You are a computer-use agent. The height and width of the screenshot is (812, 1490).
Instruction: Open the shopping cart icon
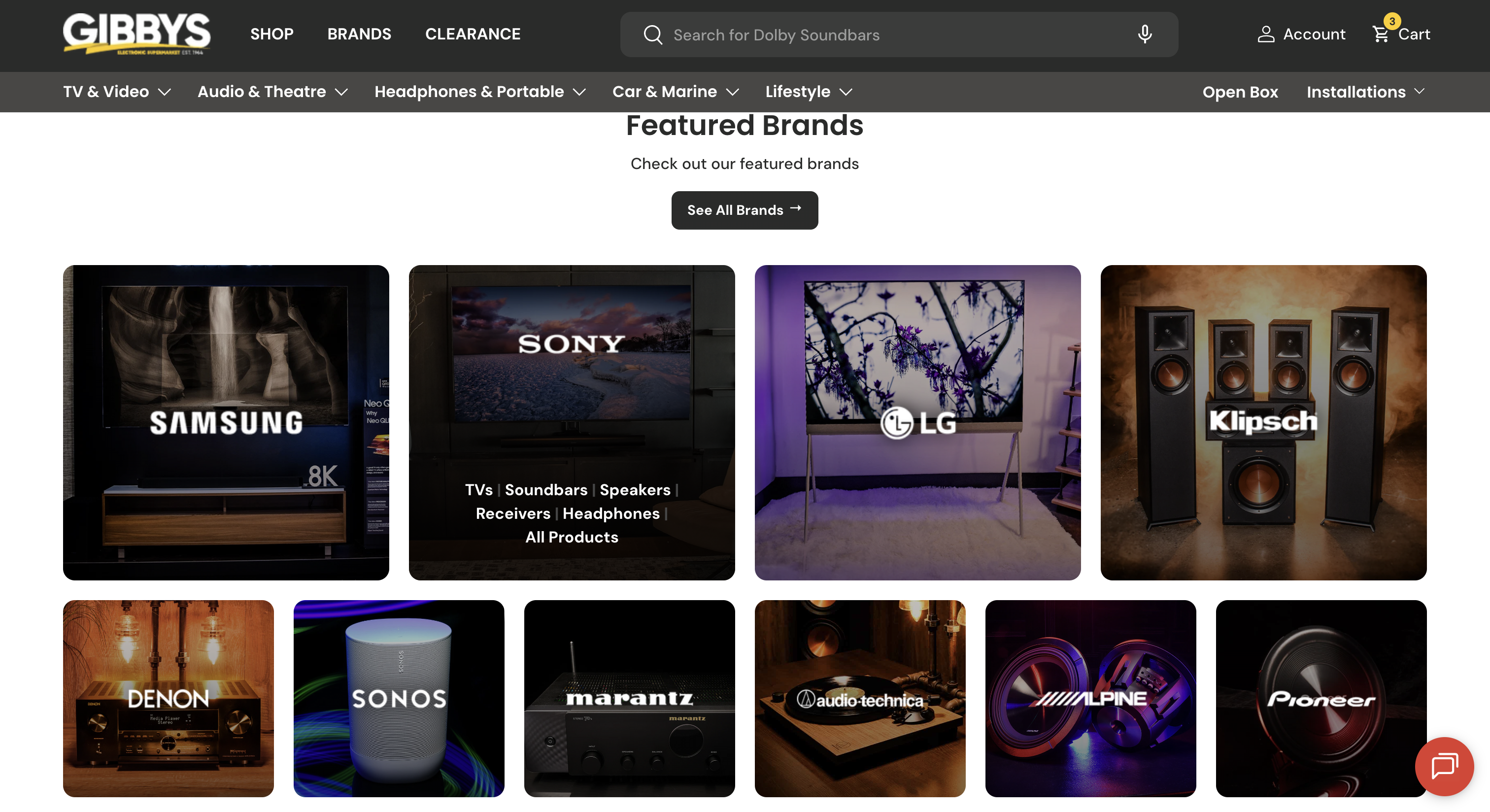pos(1381,34)
